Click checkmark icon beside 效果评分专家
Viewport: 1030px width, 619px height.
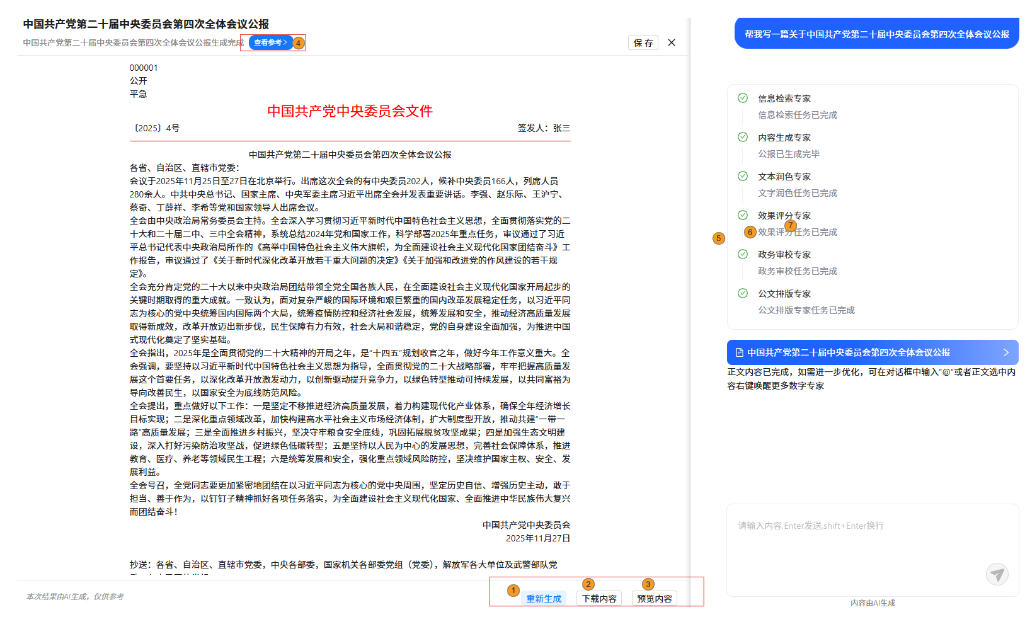(x=742, y=215)
